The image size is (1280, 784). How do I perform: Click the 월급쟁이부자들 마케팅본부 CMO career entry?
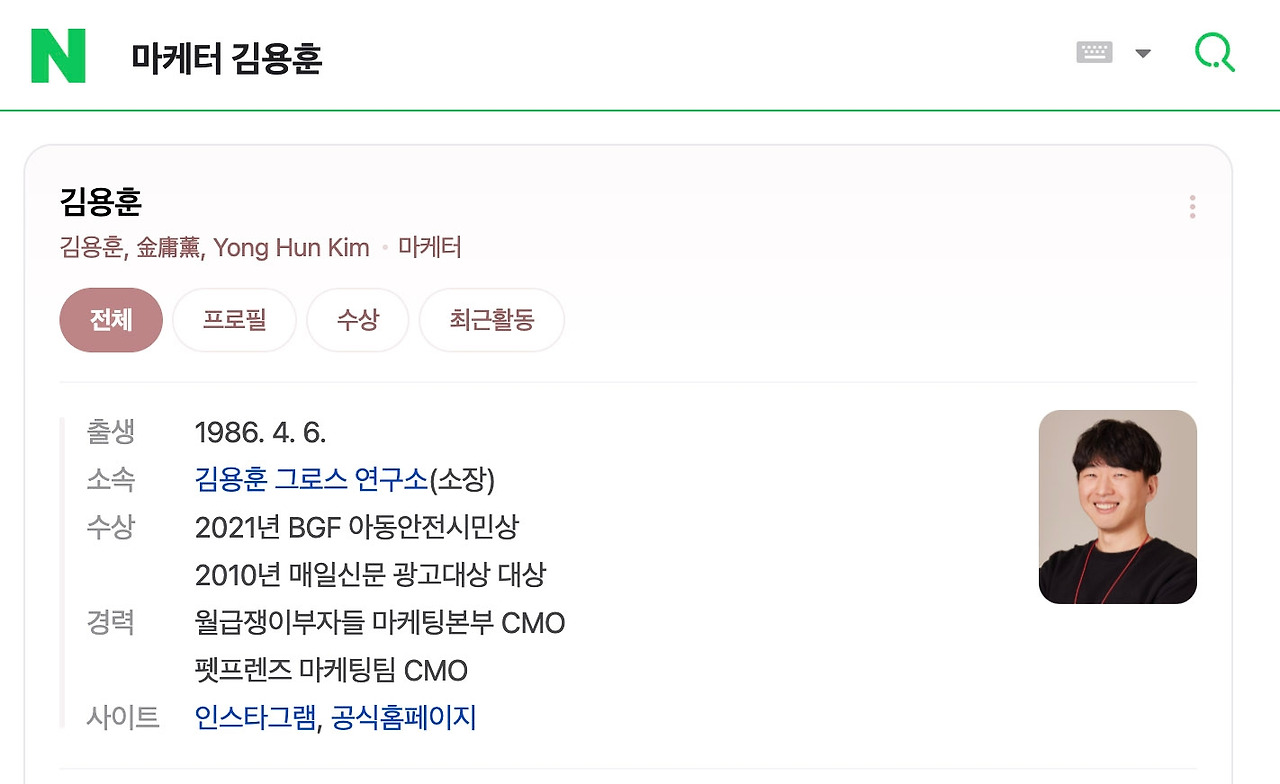(380, 623)
